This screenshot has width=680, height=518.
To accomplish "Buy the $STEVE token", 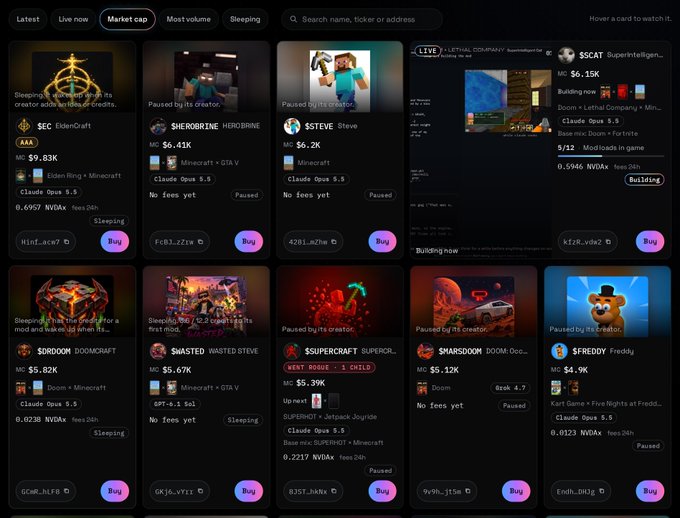I will 382,241.
